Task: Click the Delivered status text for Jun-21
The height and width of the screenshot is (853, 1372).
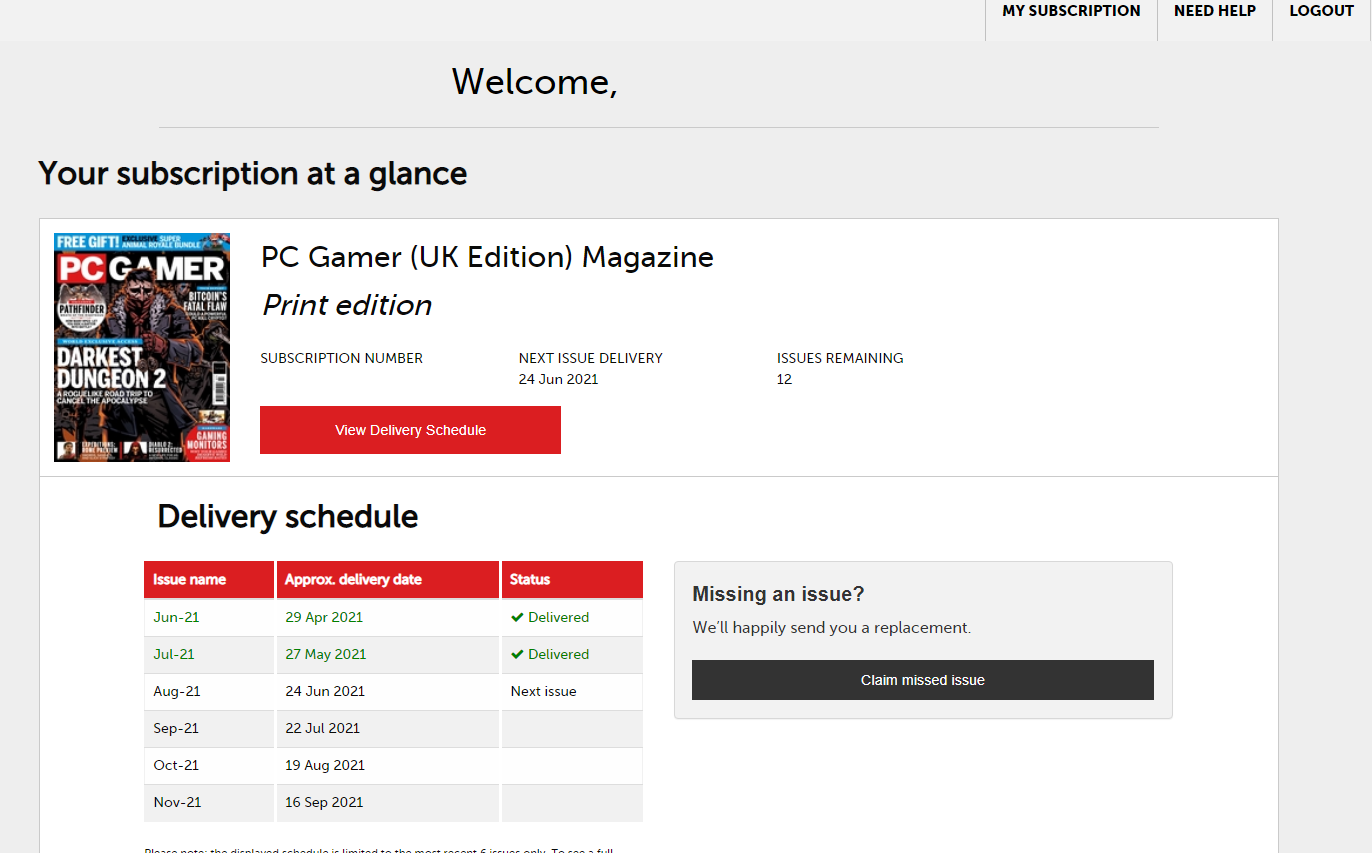Action: (x=558, y=617)
